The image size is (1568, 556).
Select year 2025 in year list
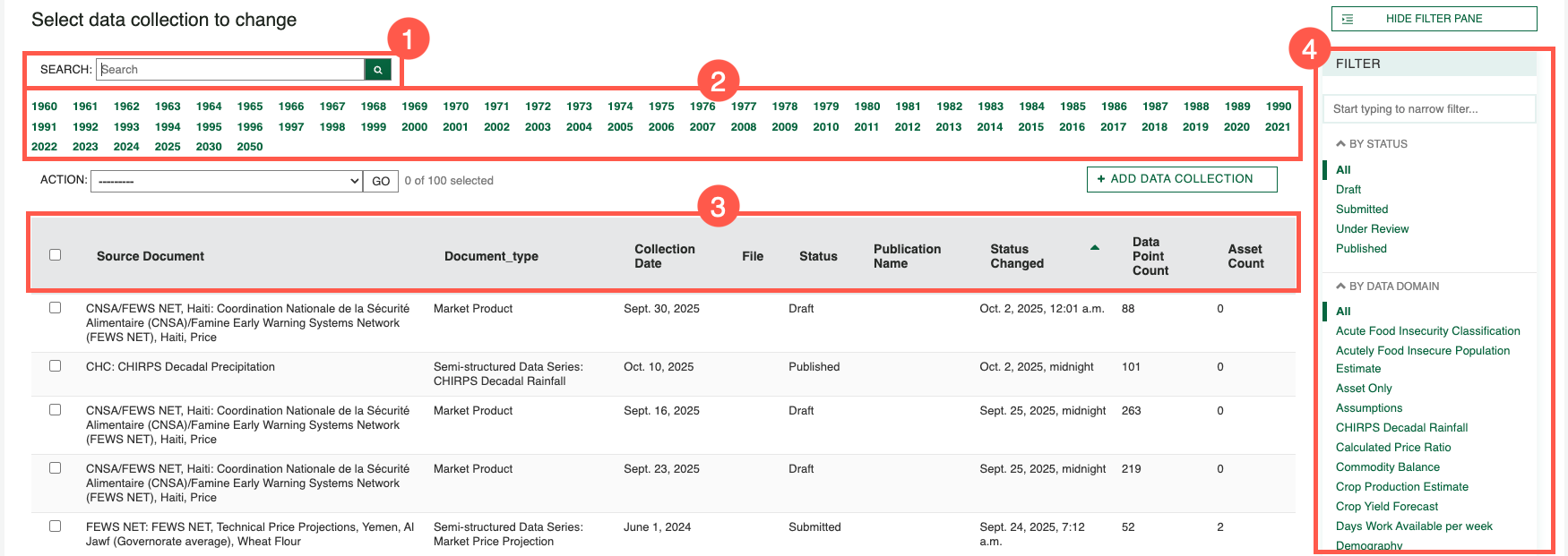pos(168,147)
